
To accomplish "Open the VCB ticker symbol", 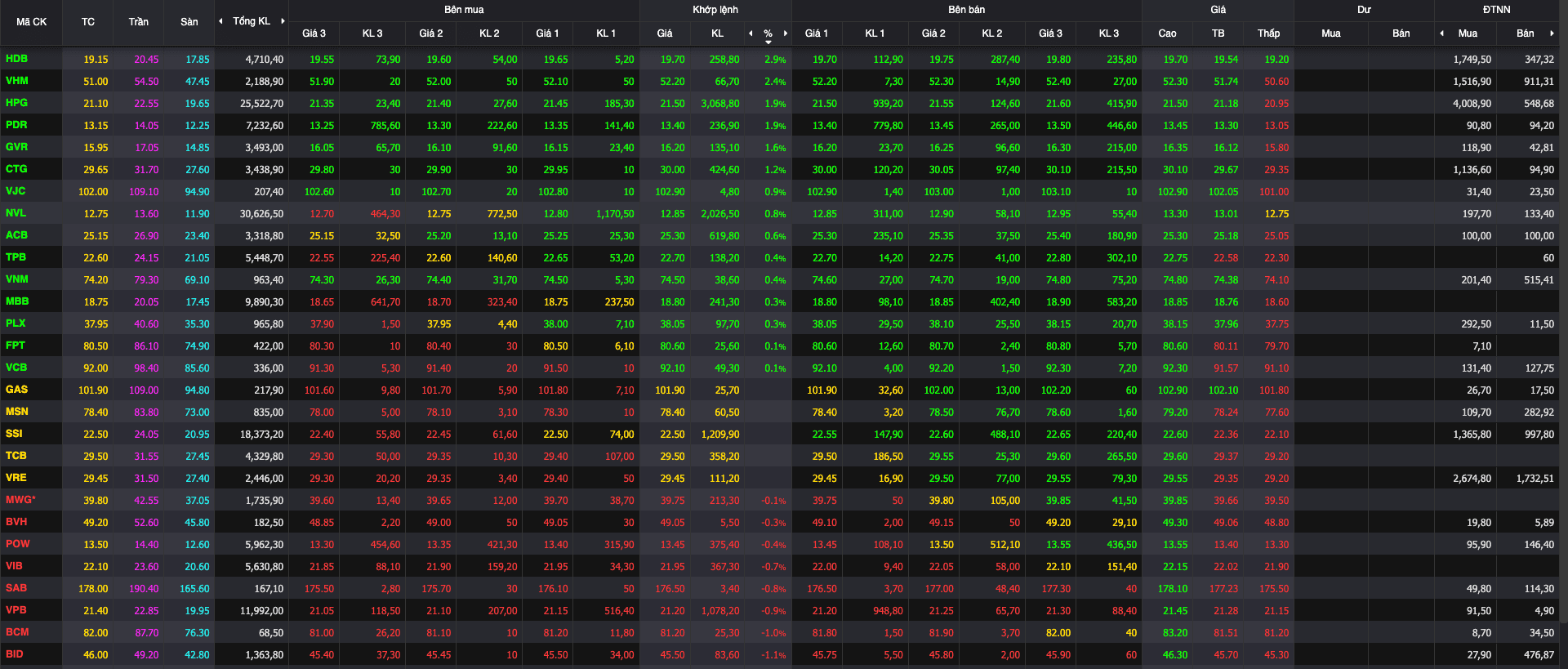I will click(x=16, y=368).
